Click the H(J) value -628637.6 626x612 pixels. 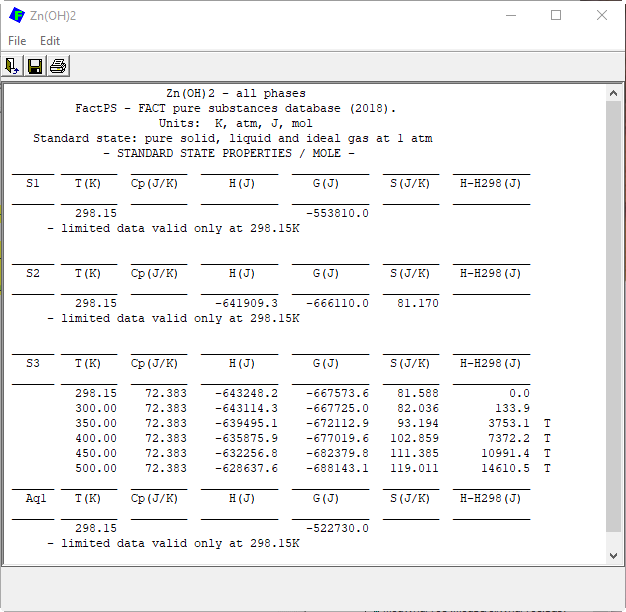coord(246,468)
